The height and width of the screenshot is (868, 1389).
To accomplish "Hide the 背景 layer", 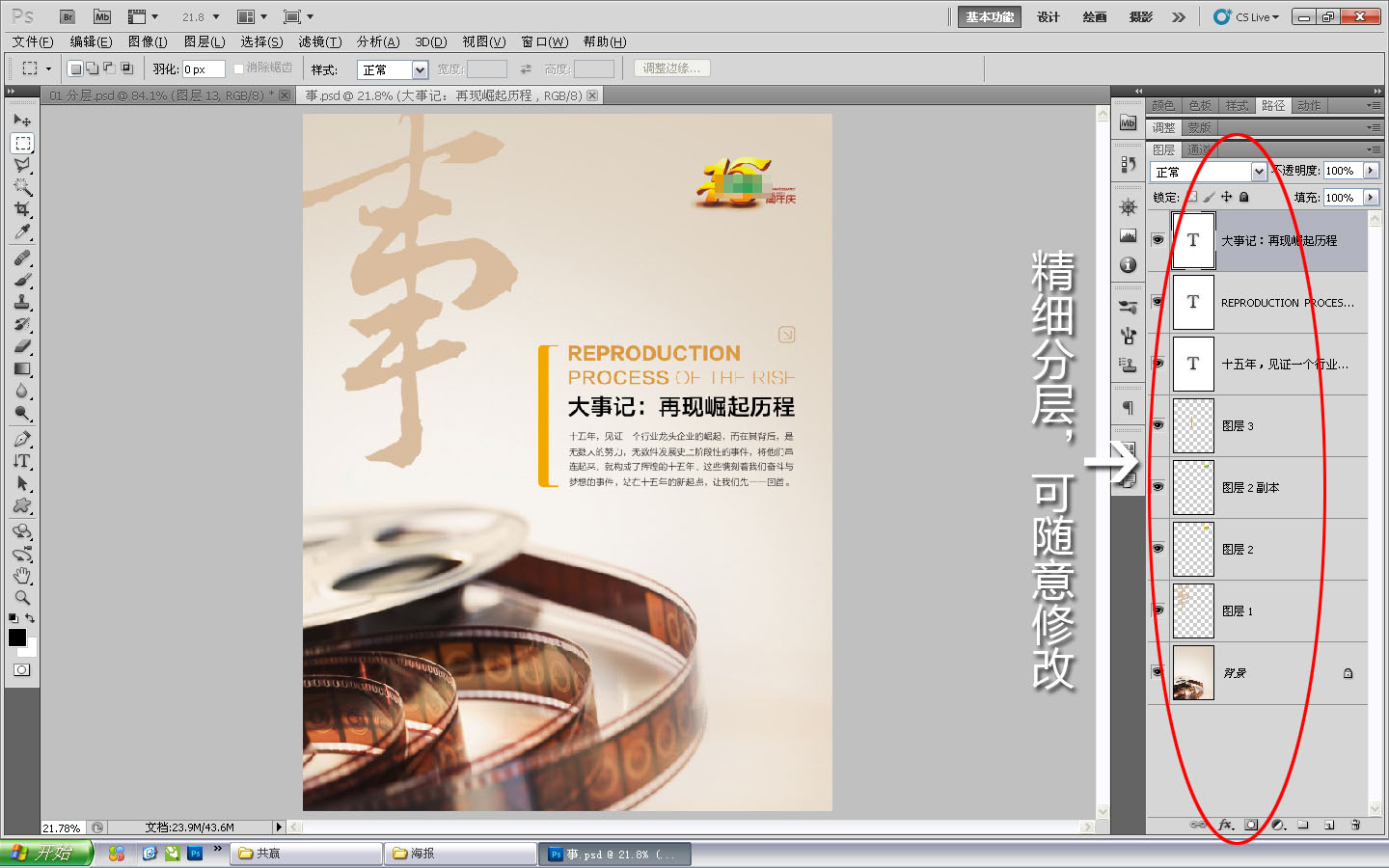I will point(1157,672).
